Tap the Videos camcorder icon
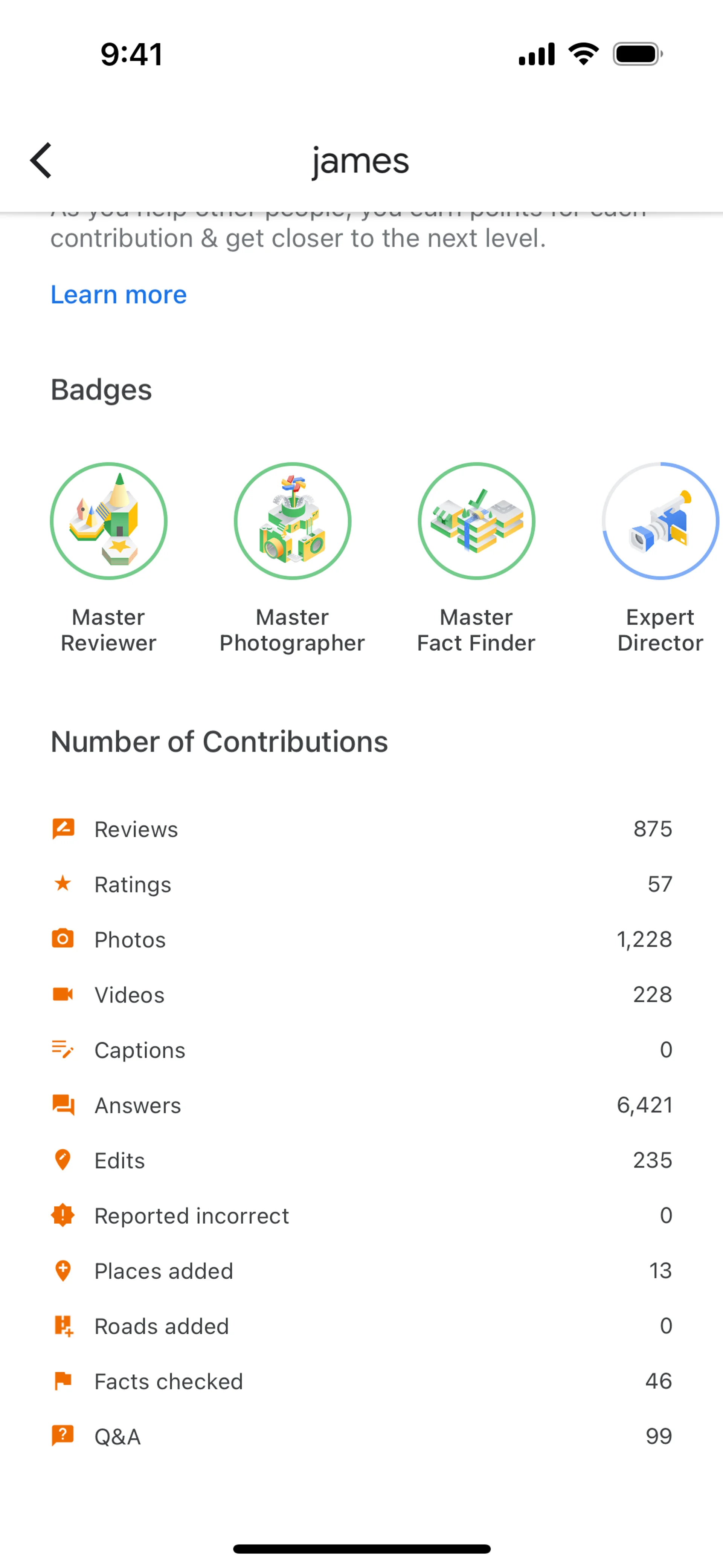The height and width of the screenshot is (1568, 723). tap(63, 994)
